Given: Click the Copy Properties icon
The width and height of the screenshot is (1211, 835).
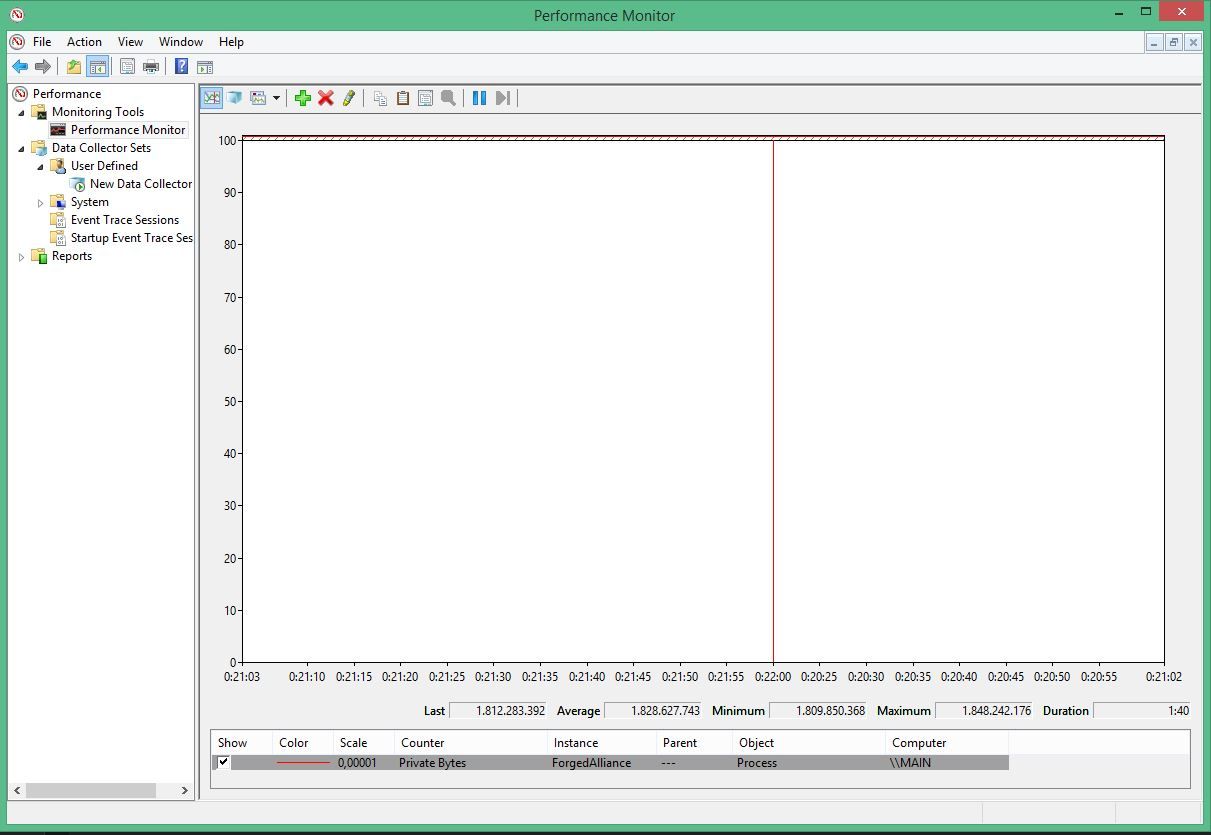Looking at the screenshot, I should pos(380,98).
